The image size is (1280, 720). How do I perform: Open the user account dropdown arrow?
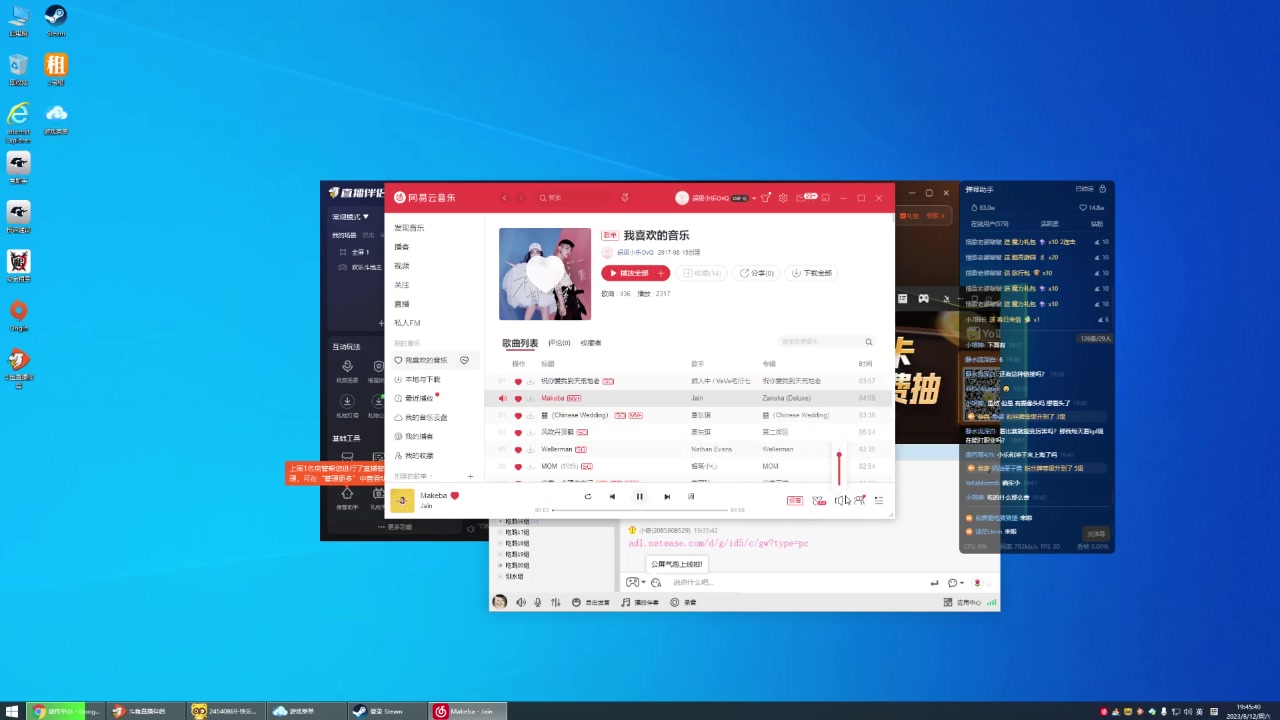(x=753, y=198)
